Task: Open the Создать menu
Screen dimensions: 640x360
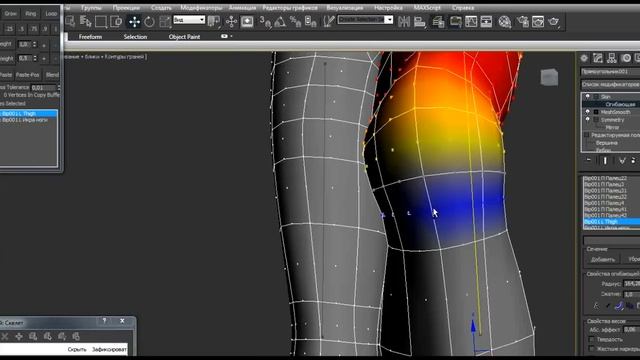Action: point(161,7)
